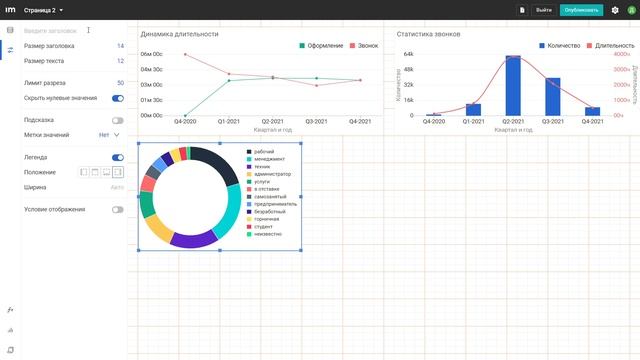Open the settings sliders tab in sidebar

[10, 50]
